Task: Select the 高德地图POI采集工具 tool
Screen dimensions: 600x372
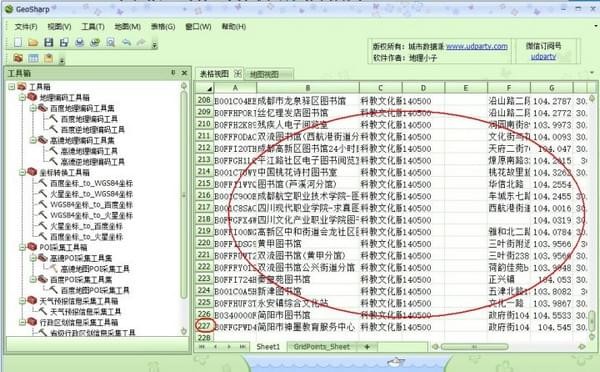Action: [x=95, y=269]
